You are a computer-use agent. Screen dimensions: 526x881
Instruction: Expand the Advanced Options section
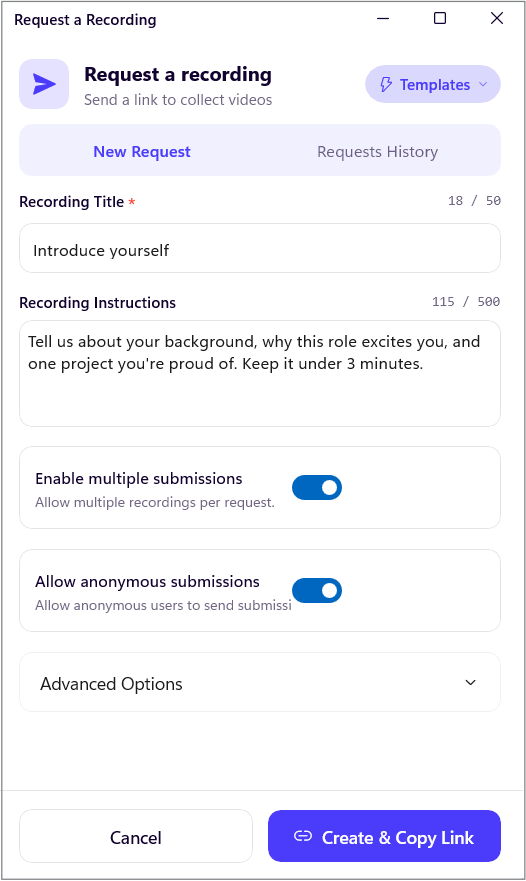[x=260, y=683]
